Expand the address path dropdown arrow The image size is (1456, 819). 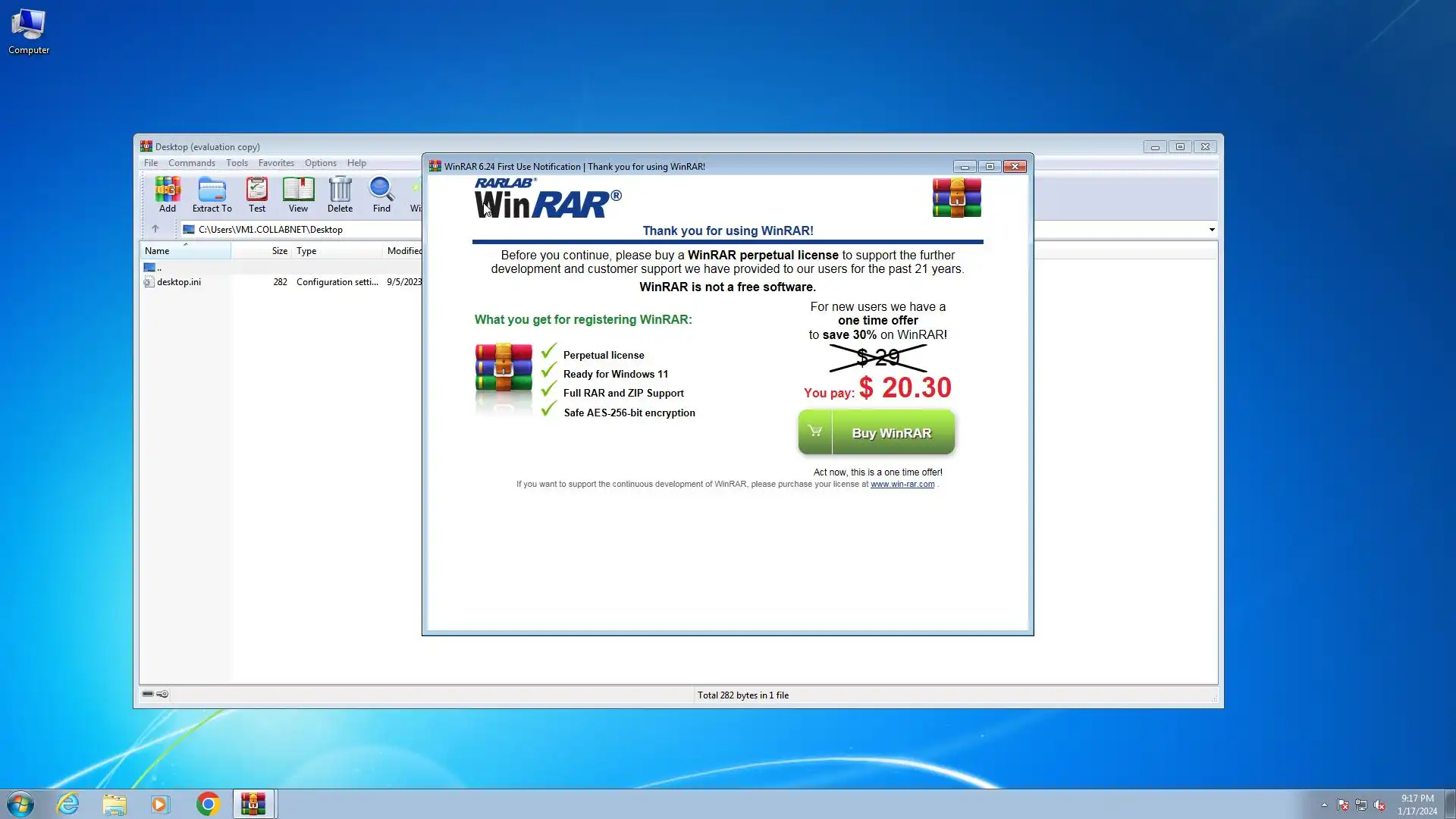(x=1211, y=230)
